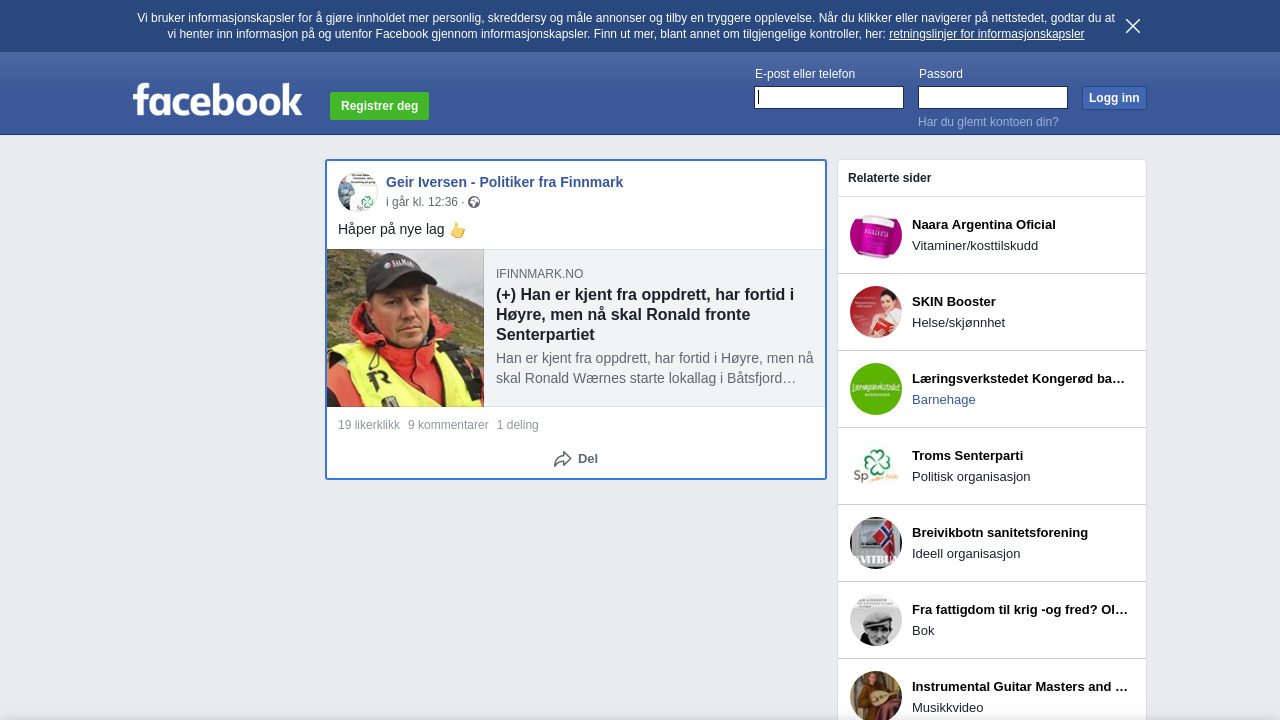Screen dimensions: 1280x720
Task: Open the 9 kommentarer link
Action: tap(448, 425)
